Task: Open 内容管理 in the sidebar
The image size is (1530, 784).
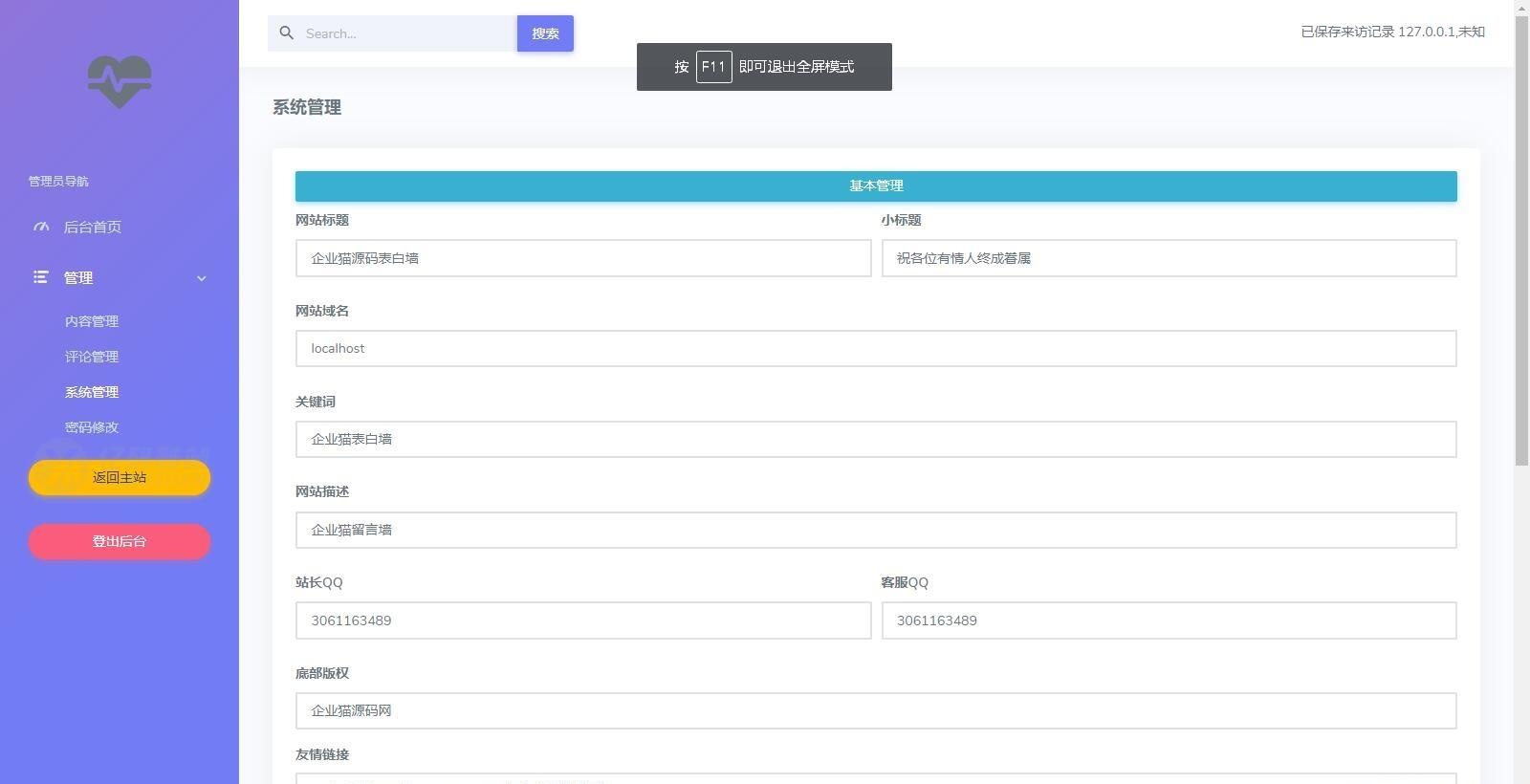Action: click(x=92, y=321)
